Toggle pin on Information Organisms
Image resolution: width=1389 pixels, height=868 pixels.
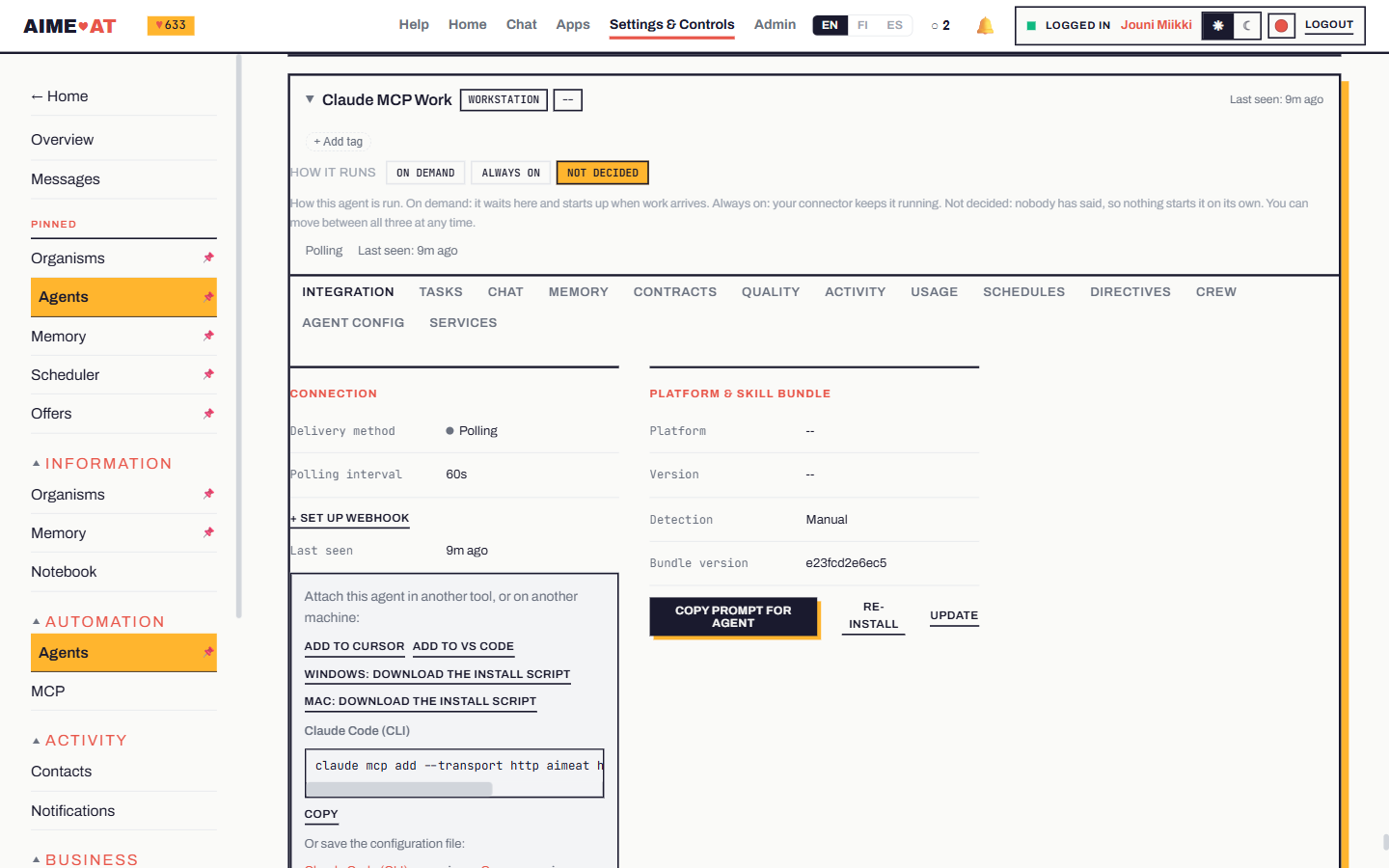coord(208,494)
